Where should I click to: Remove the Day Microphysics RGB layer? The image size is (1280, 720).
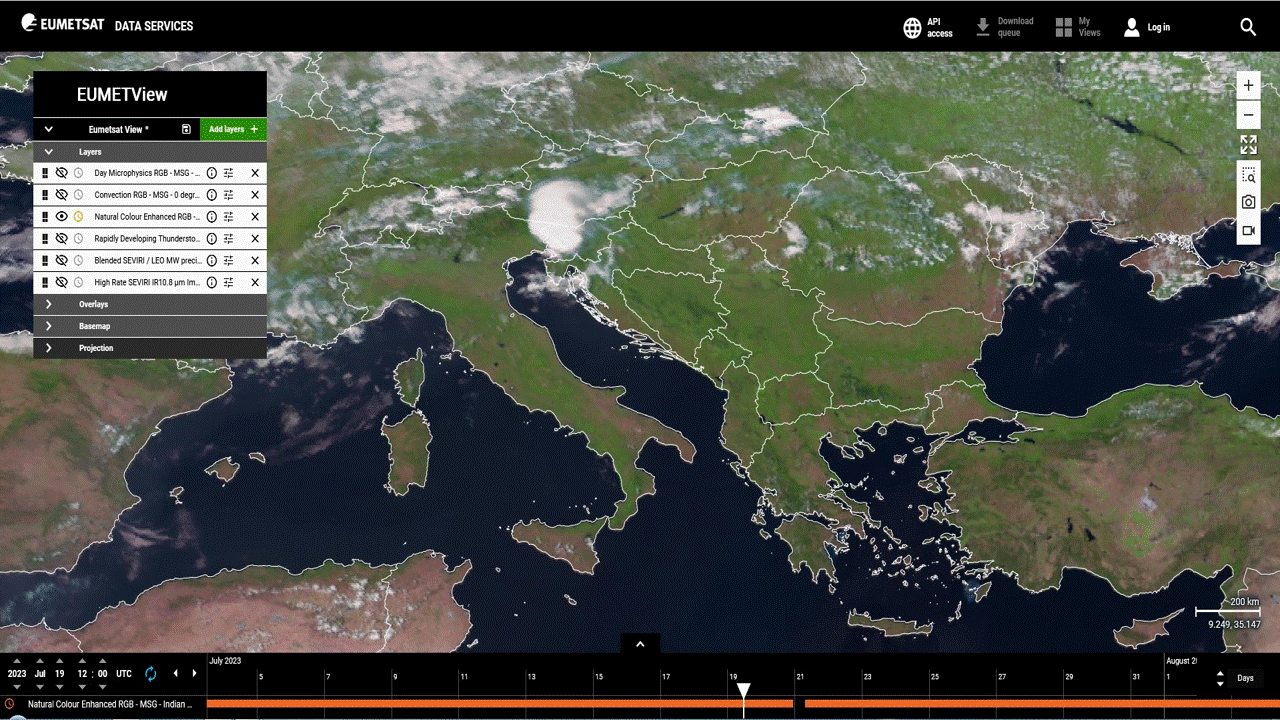pos(255,173)
